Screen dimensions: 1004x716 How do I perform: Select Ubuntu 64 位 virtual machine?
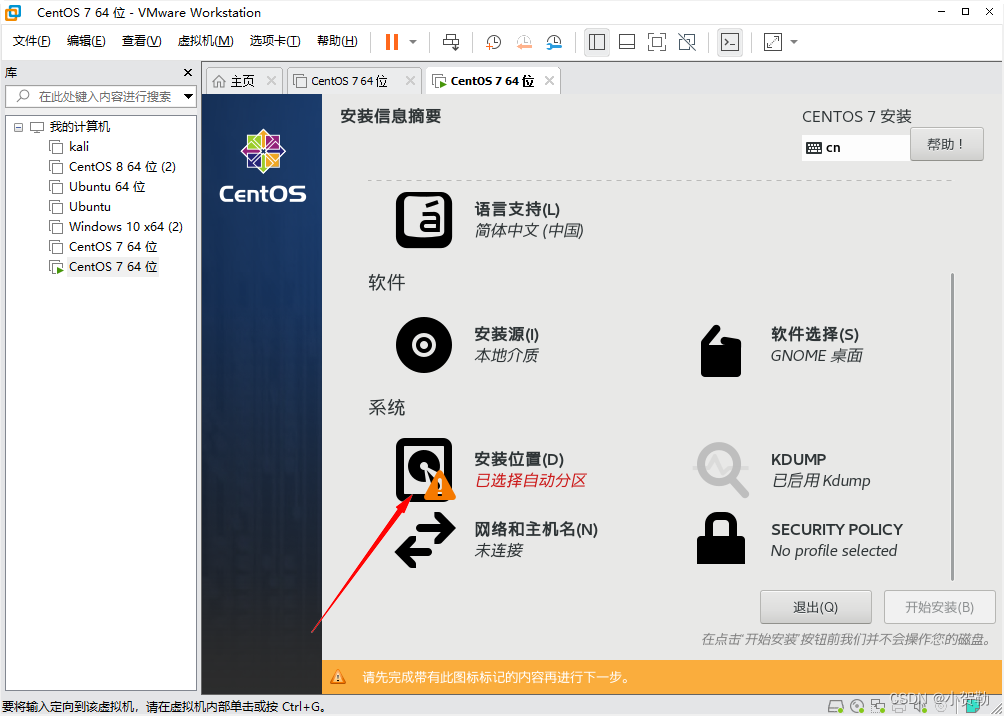107,186
